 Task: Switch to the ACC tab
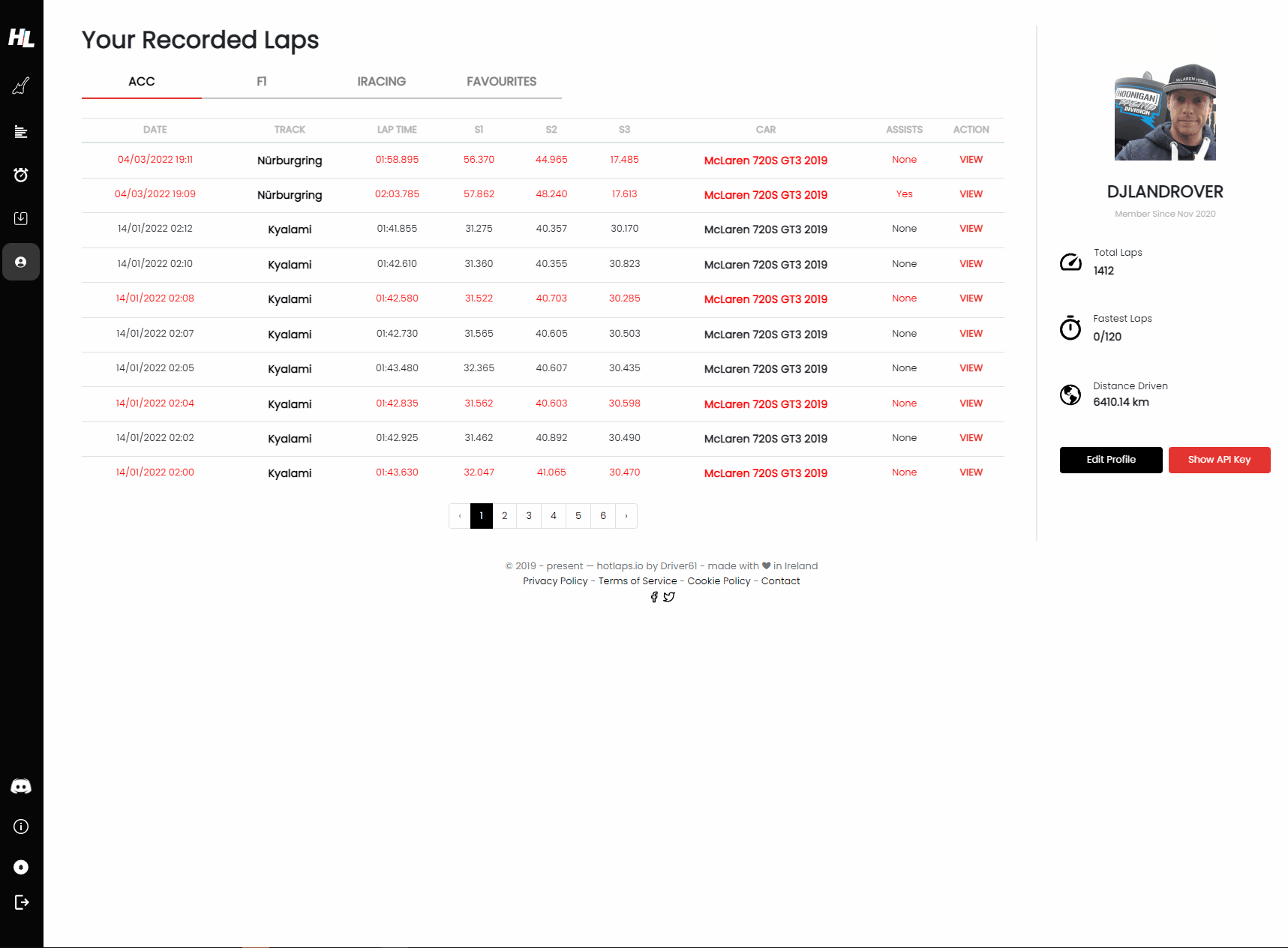pyautogui.click(x=142, y=82)
